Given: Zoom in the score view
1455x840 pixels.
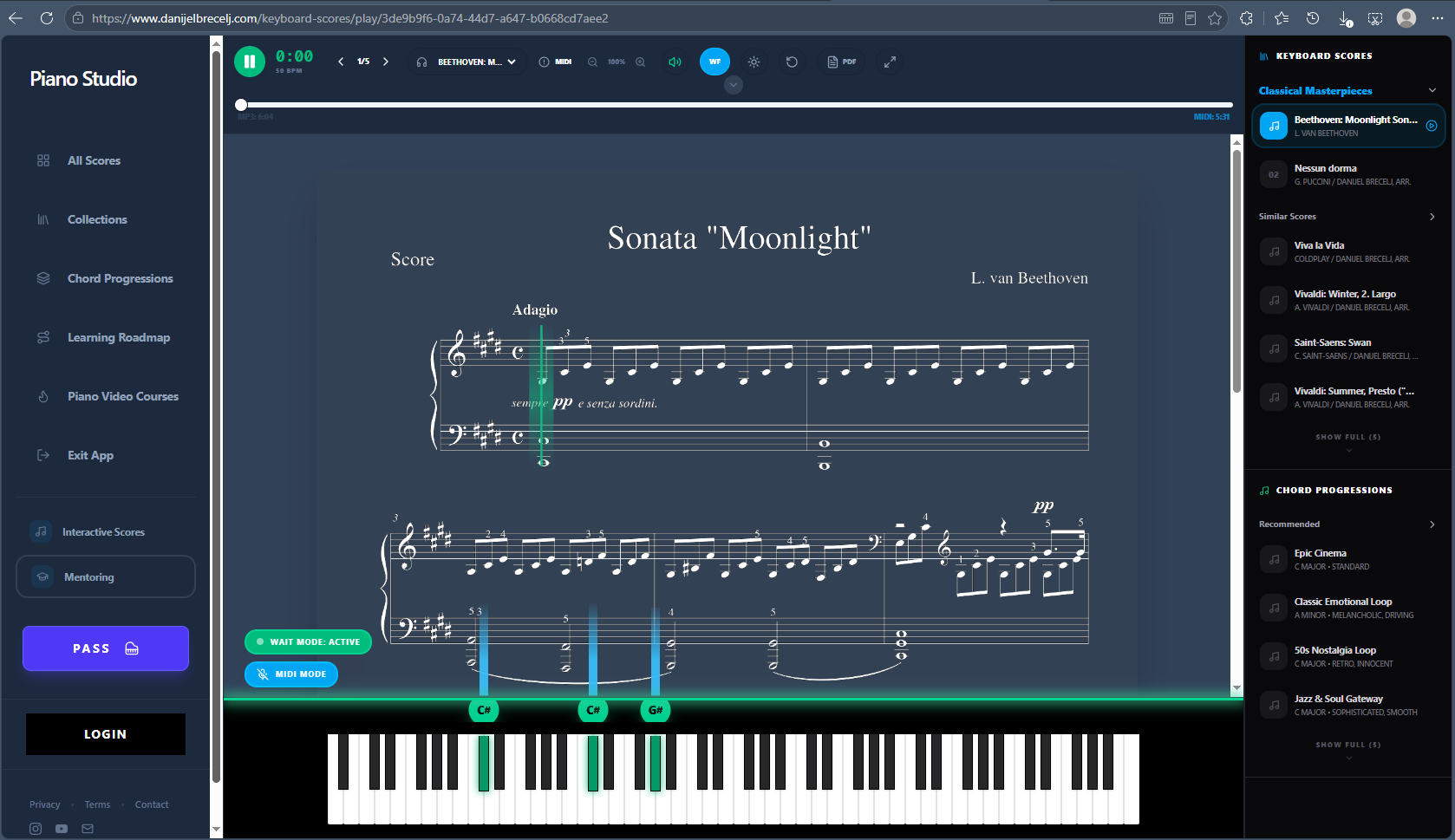Looking at the screenshot, I should [x=640, y=62].
